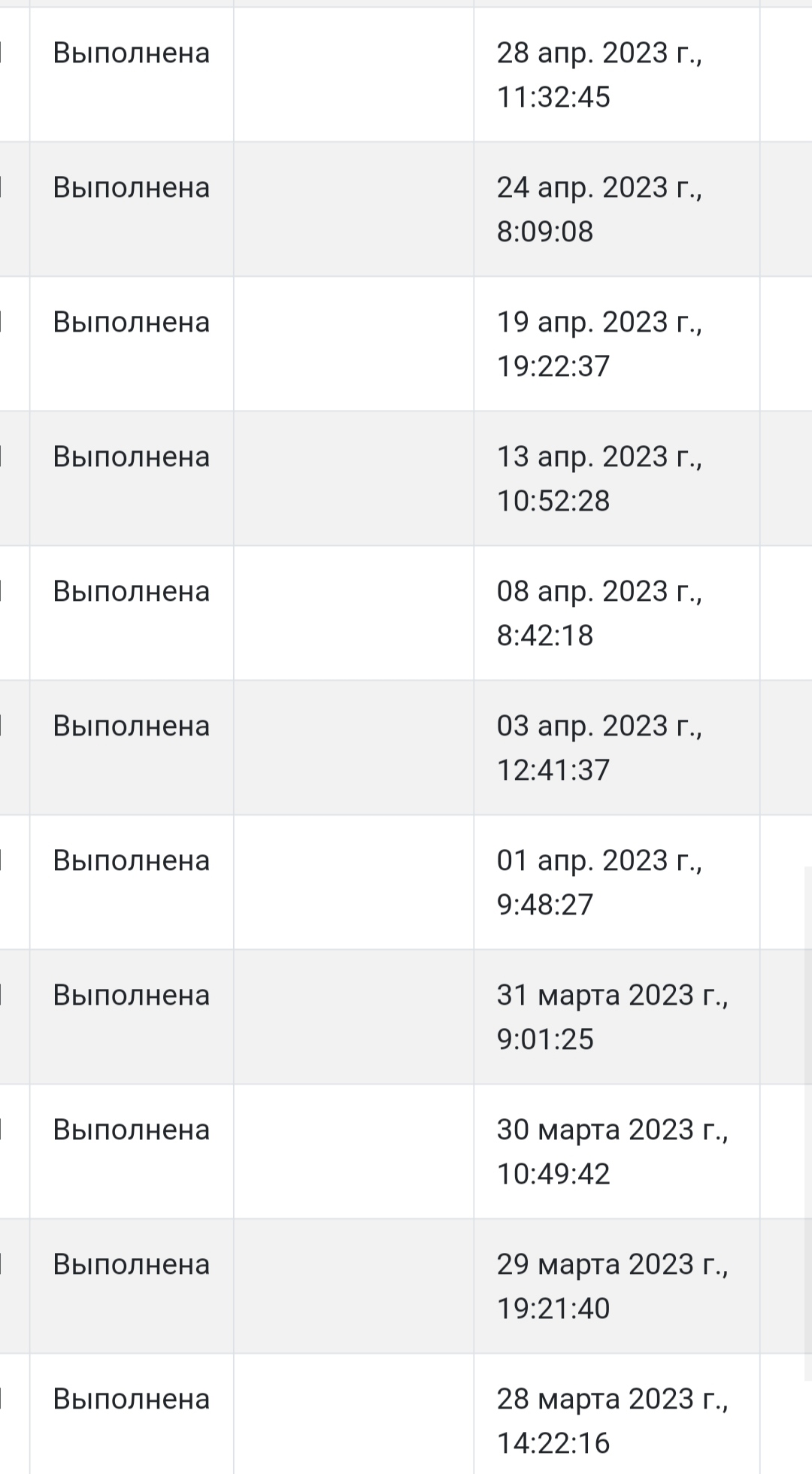Click the date 24 апр. 2023 г., 8:09:08

pos(599,209)
